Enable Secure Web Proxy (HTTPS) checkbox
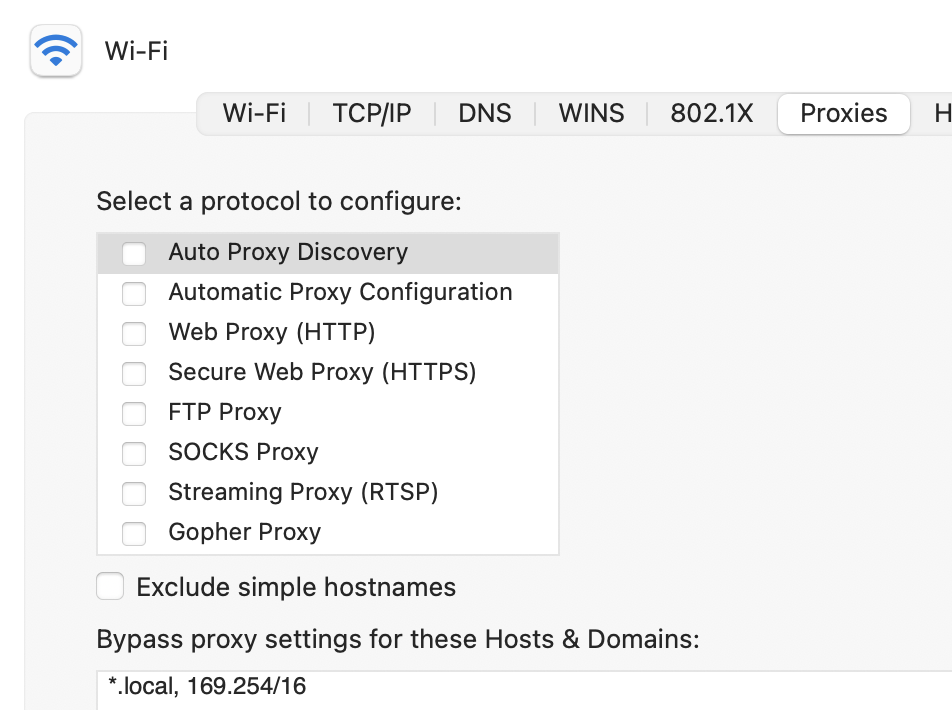 click(134, 374)
